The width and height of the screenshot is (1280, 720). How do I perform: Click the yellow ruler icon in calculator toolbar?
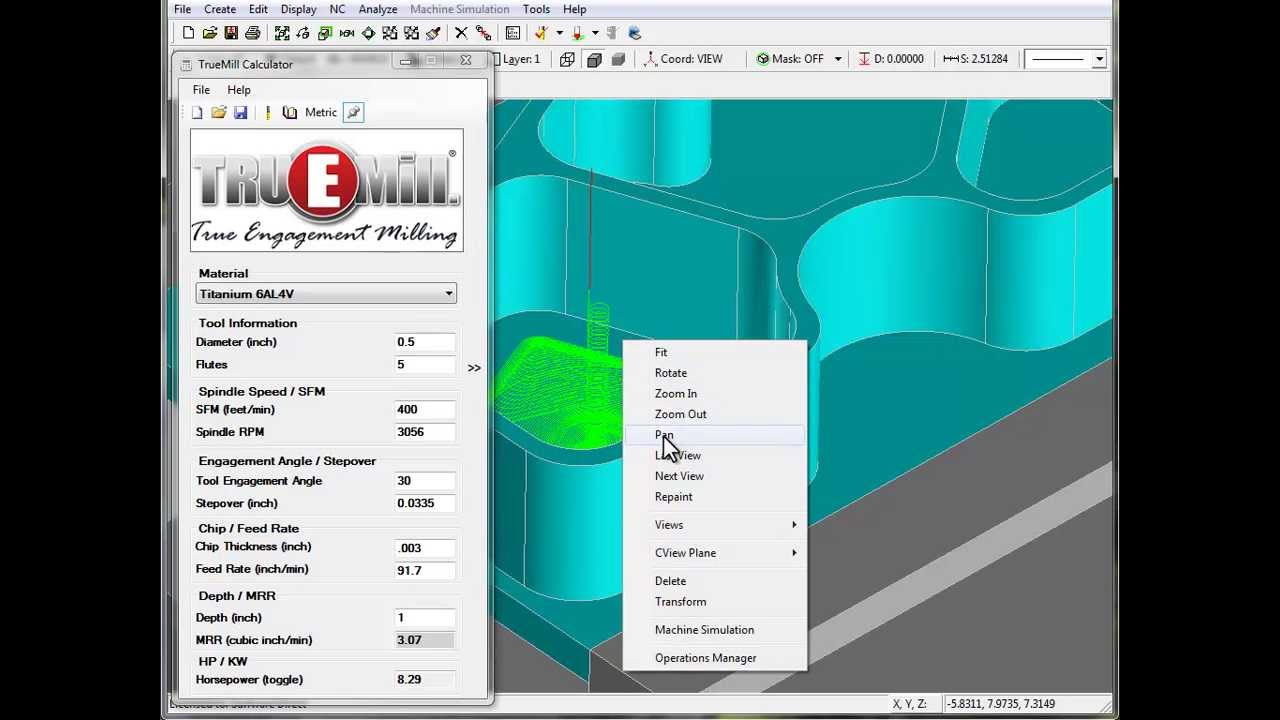(x=267, y=112)
